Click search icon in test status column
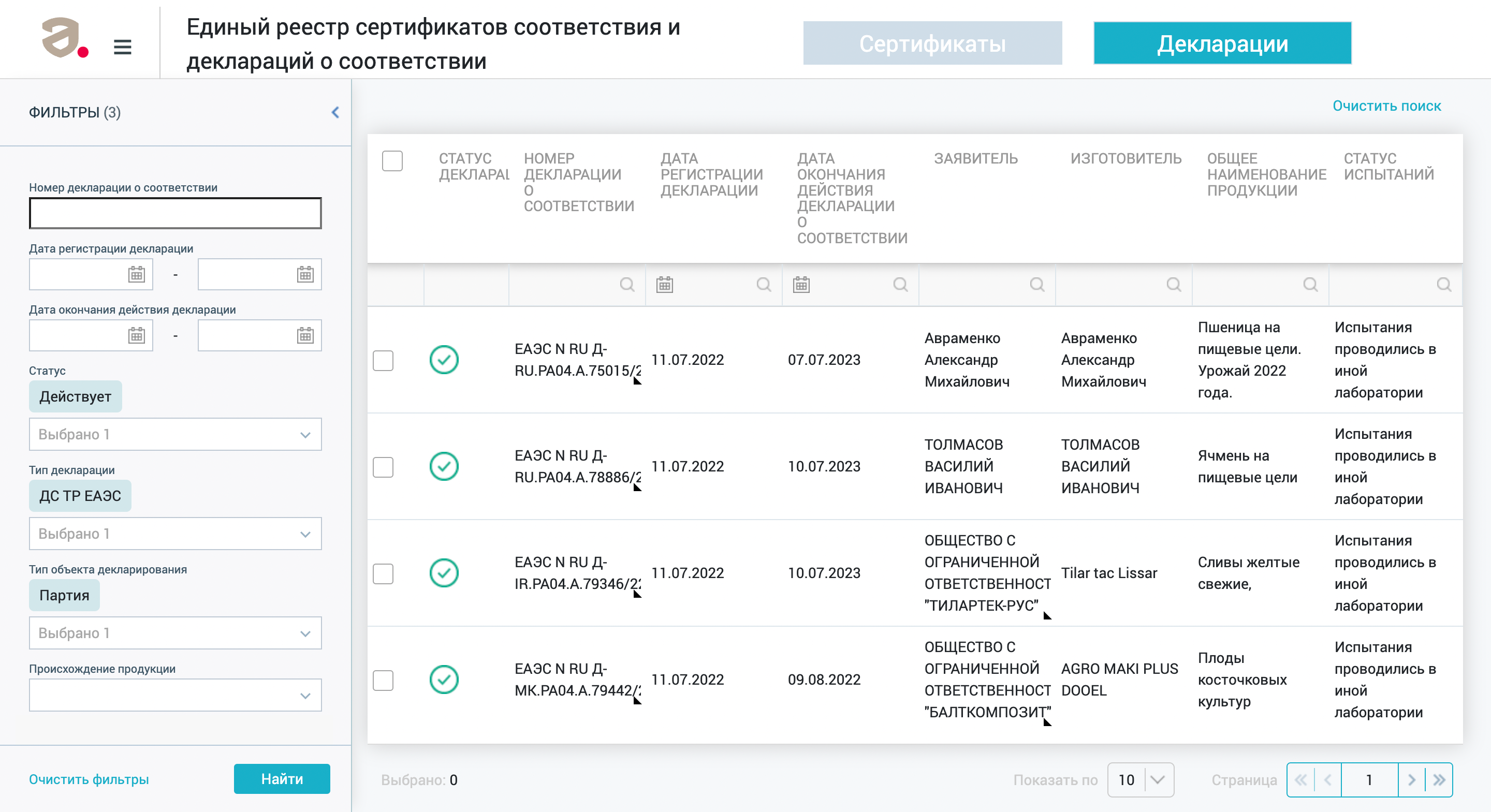 tap(1443, 284)
